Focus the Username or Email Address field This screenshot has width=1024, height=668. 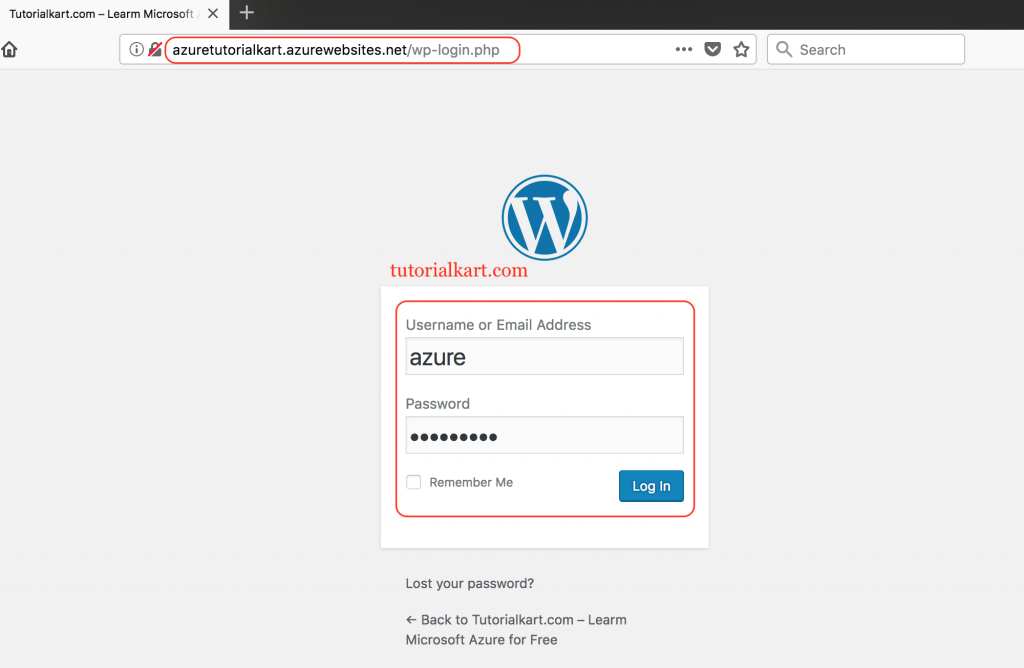point(544,356)
